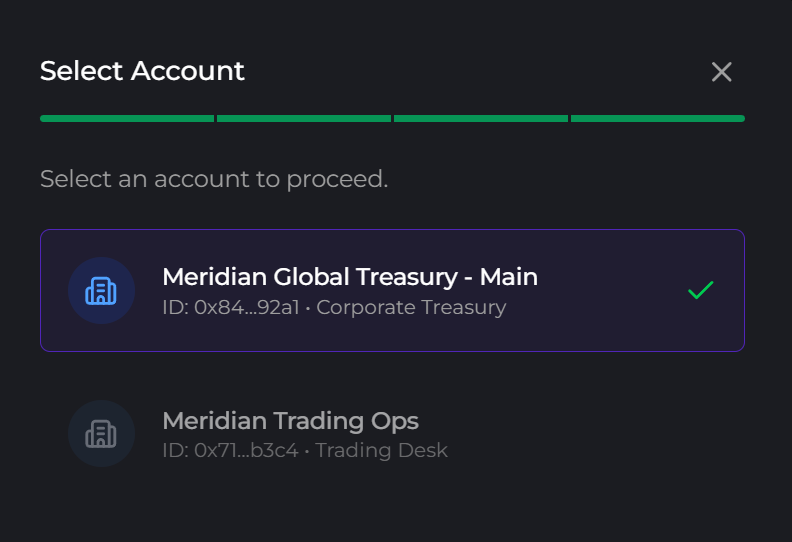Choose the Meridian Trading Ops account
The height and width of the screenshot is (542, 792).
pyautogui.click(x=392, y=434)
